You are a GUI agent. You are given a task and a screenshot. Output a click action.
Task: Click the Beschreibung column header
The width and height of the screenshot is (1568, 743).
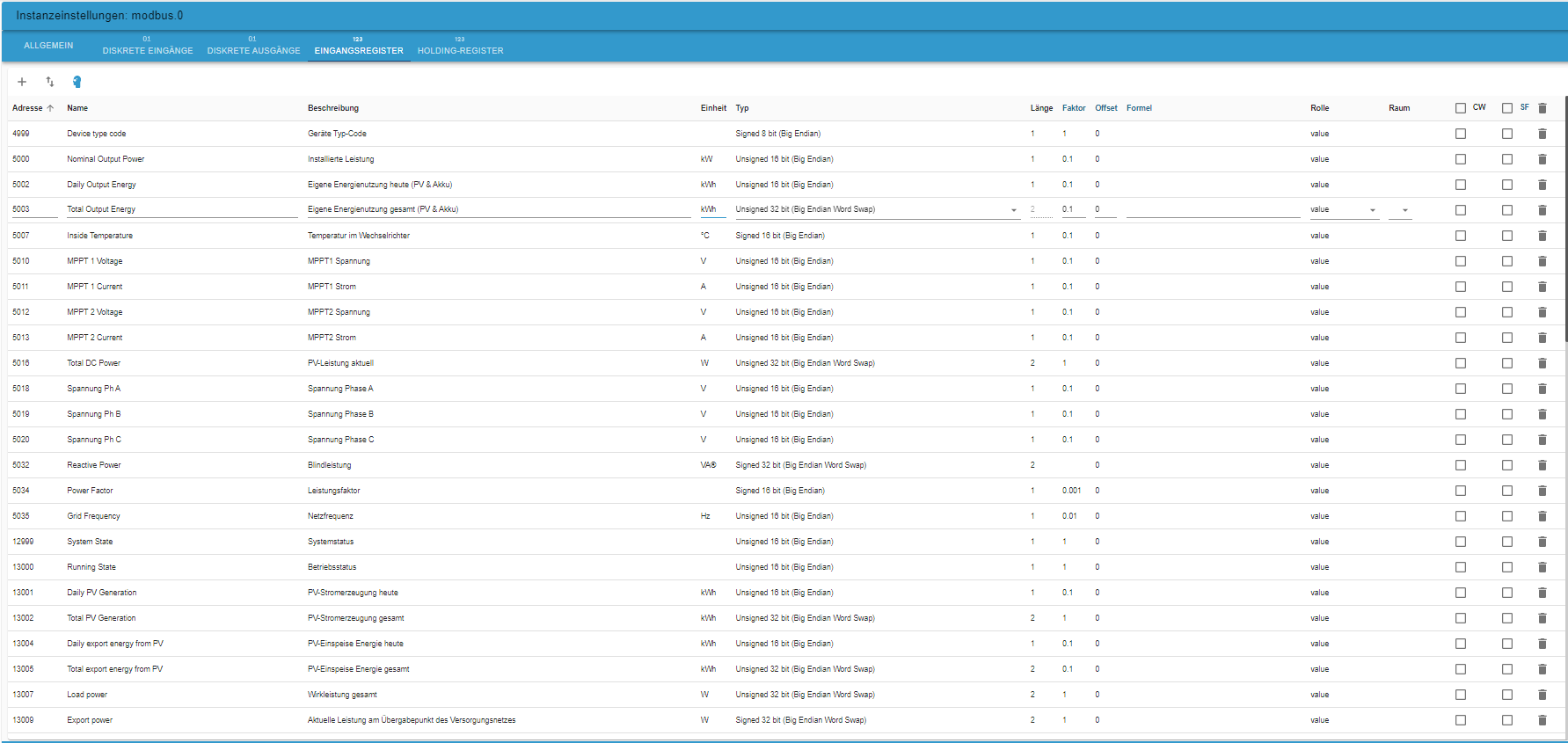(333, 108)
